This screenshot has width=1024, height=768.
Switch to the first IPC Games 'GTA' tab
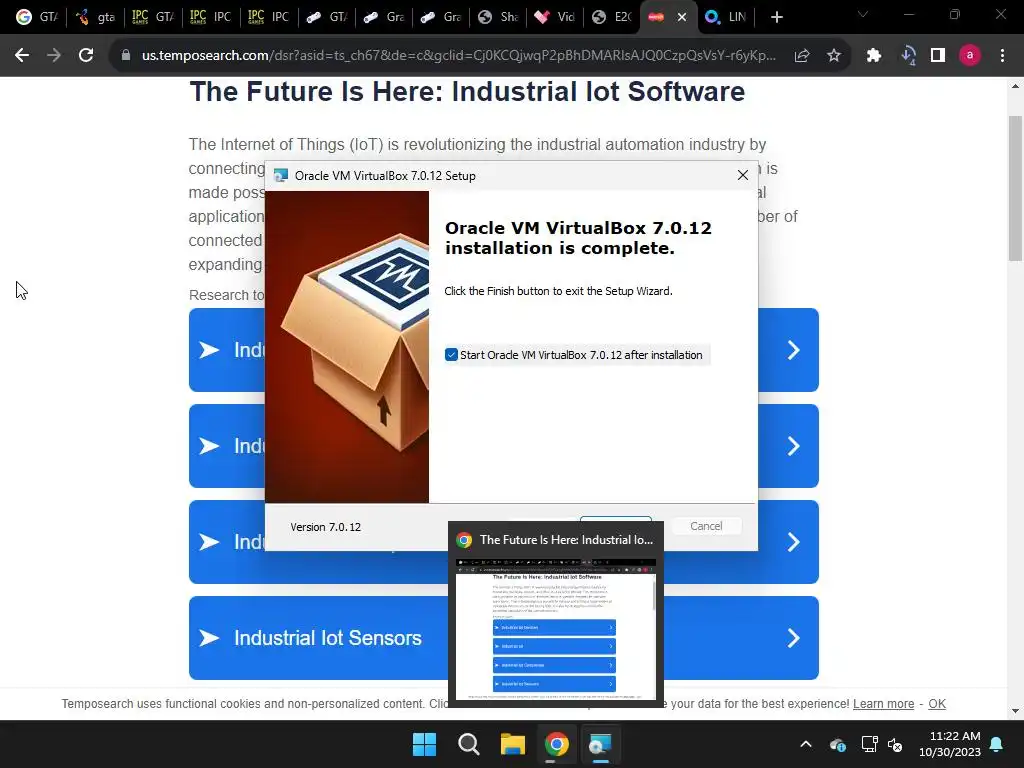pos(152,17)
